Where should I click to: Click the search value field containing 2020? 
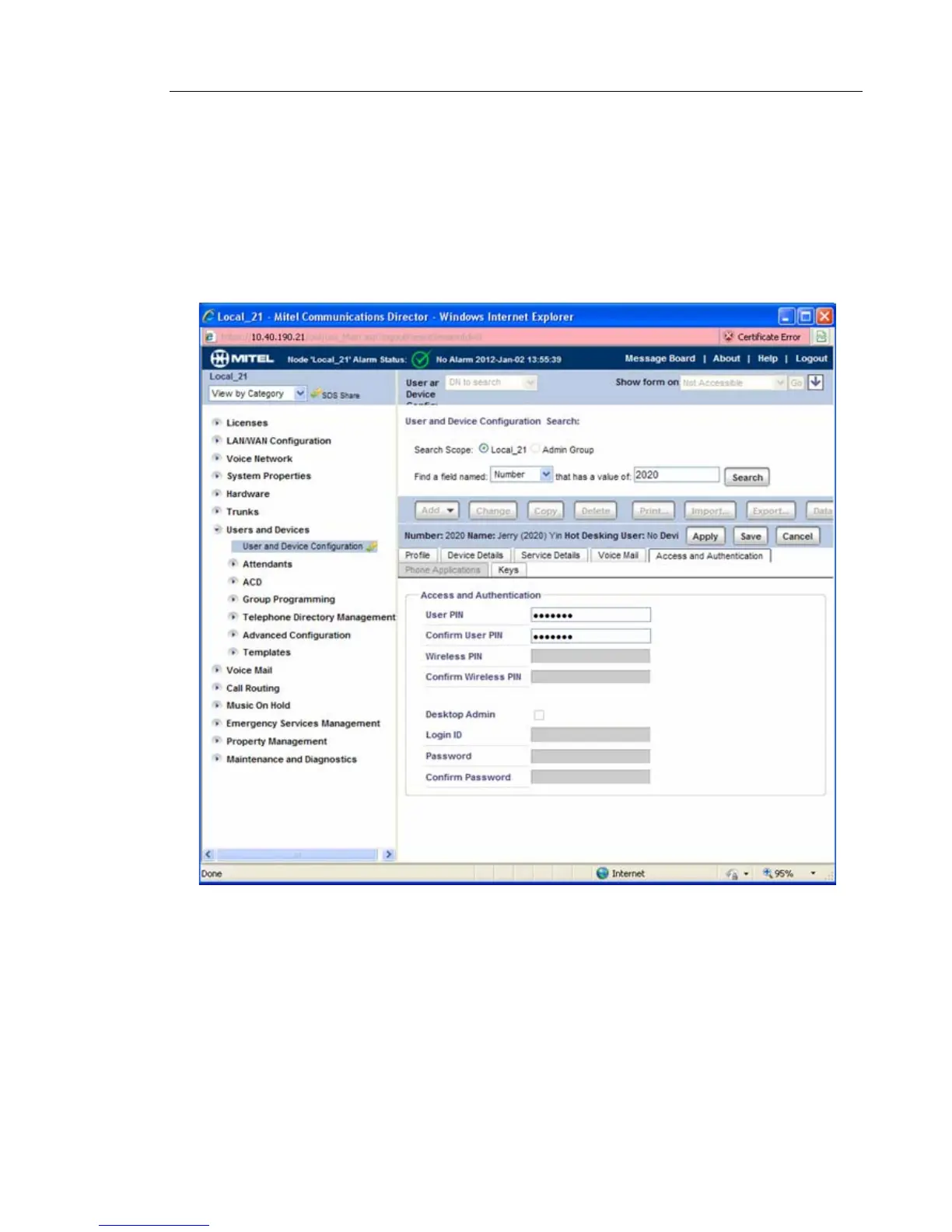(677, 474)
